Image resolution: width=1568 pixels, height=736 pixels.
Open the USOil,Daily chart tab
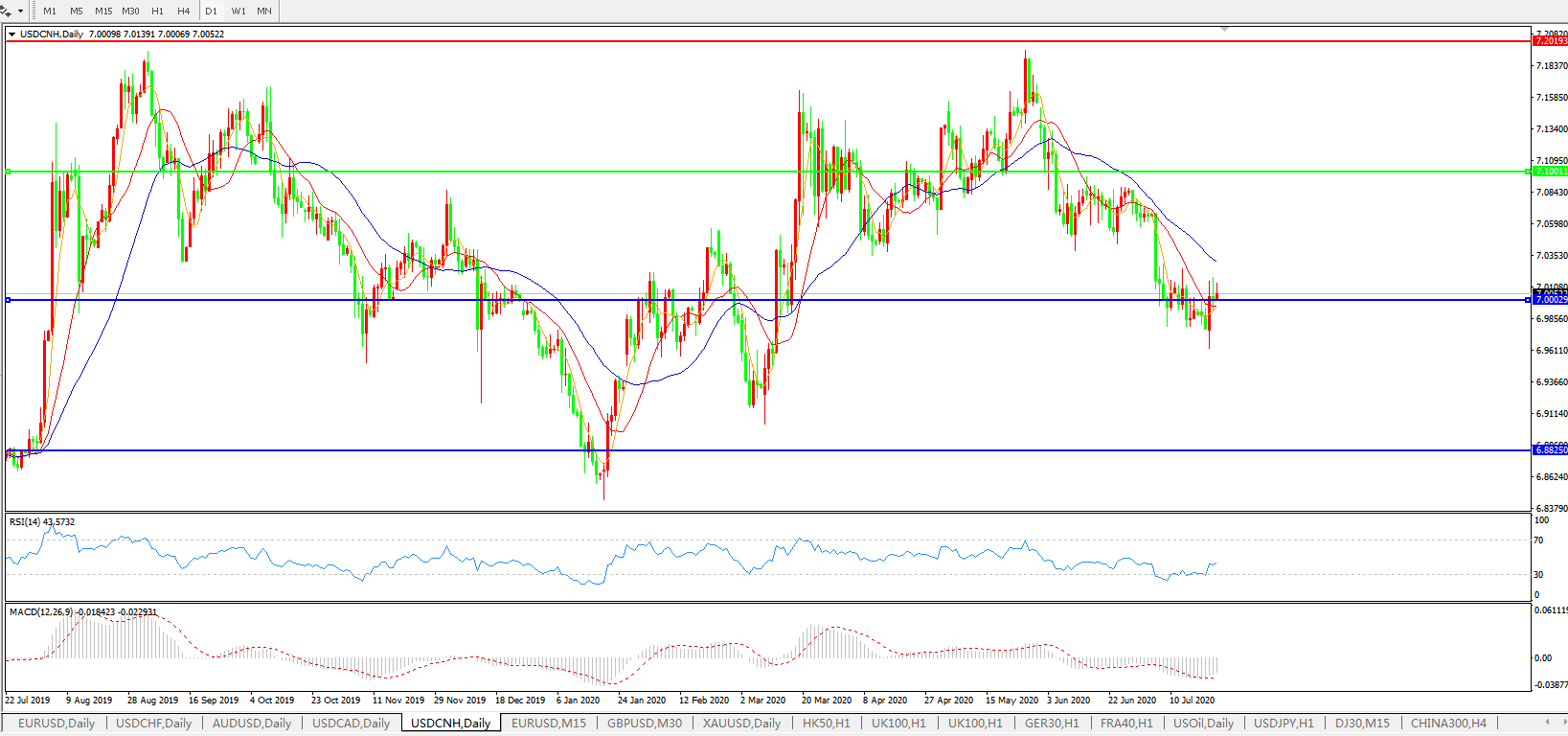click(1203, 724)
